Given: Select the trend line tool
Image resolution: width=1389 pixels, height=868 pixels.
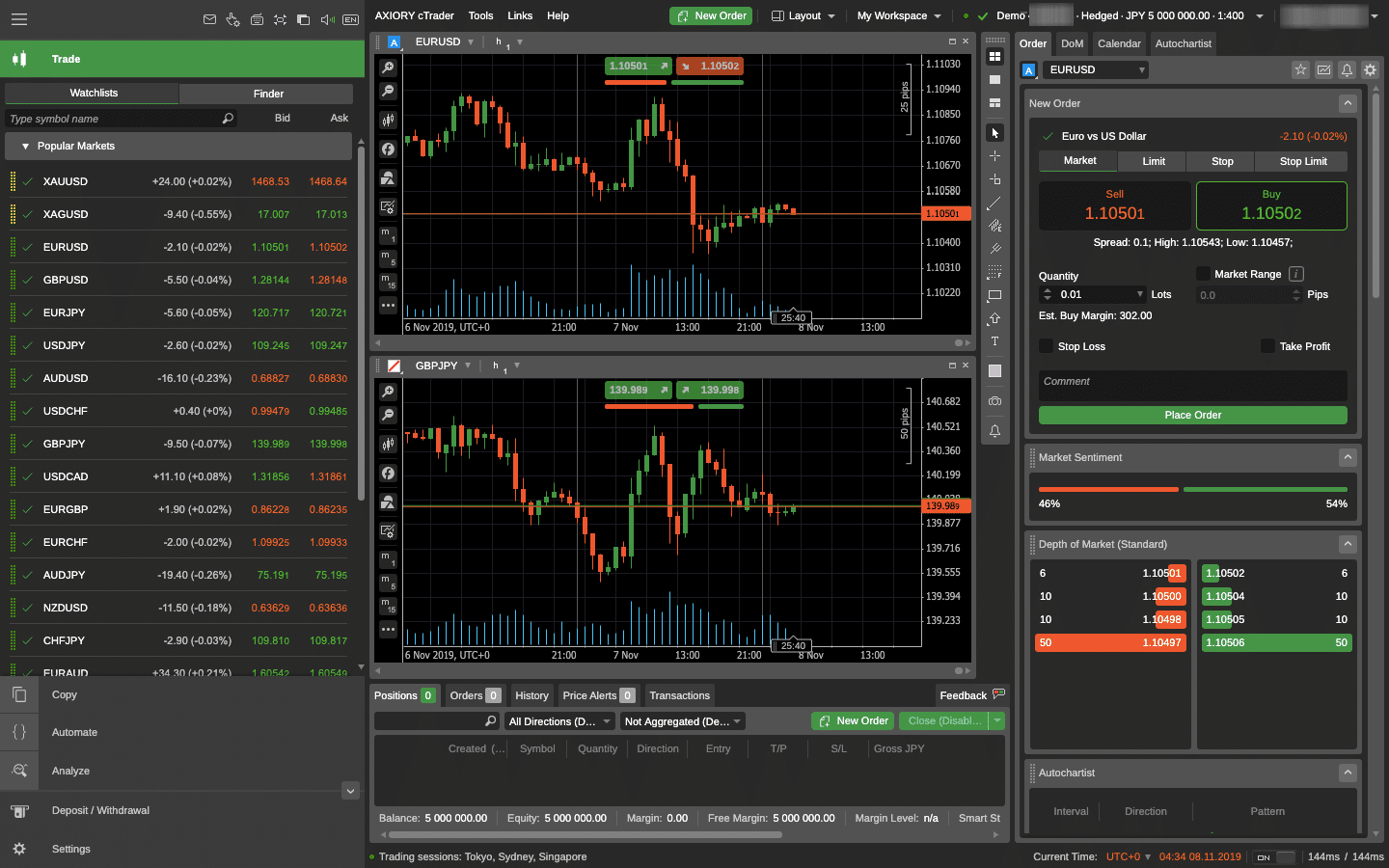Looking at the screenshot, I should click(994, 203).
